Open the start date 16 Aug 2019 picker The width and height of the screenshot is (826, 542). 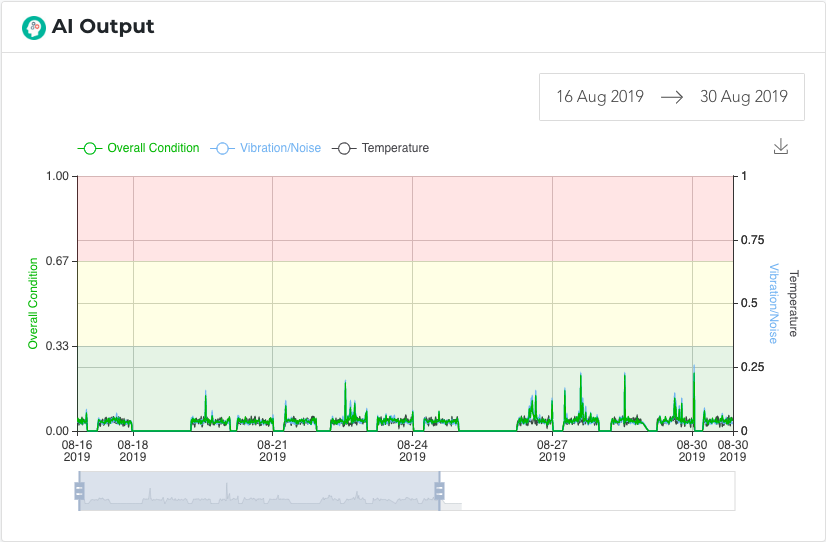click(x=600, y=97)
